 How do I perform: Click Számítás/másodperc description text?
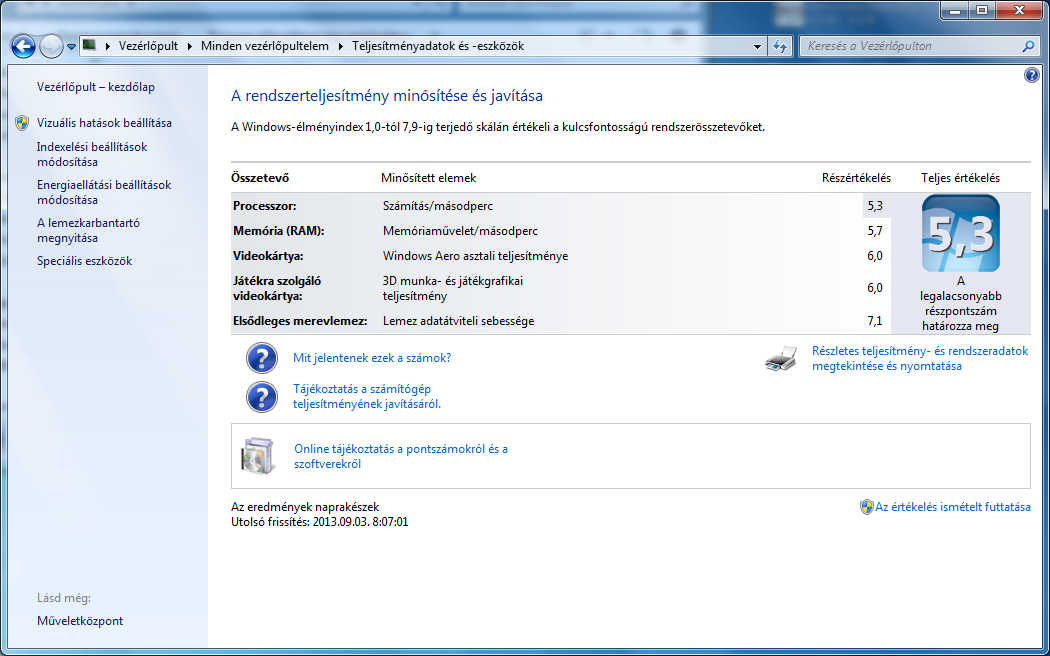pyautogui.click(x=438, y=206)
